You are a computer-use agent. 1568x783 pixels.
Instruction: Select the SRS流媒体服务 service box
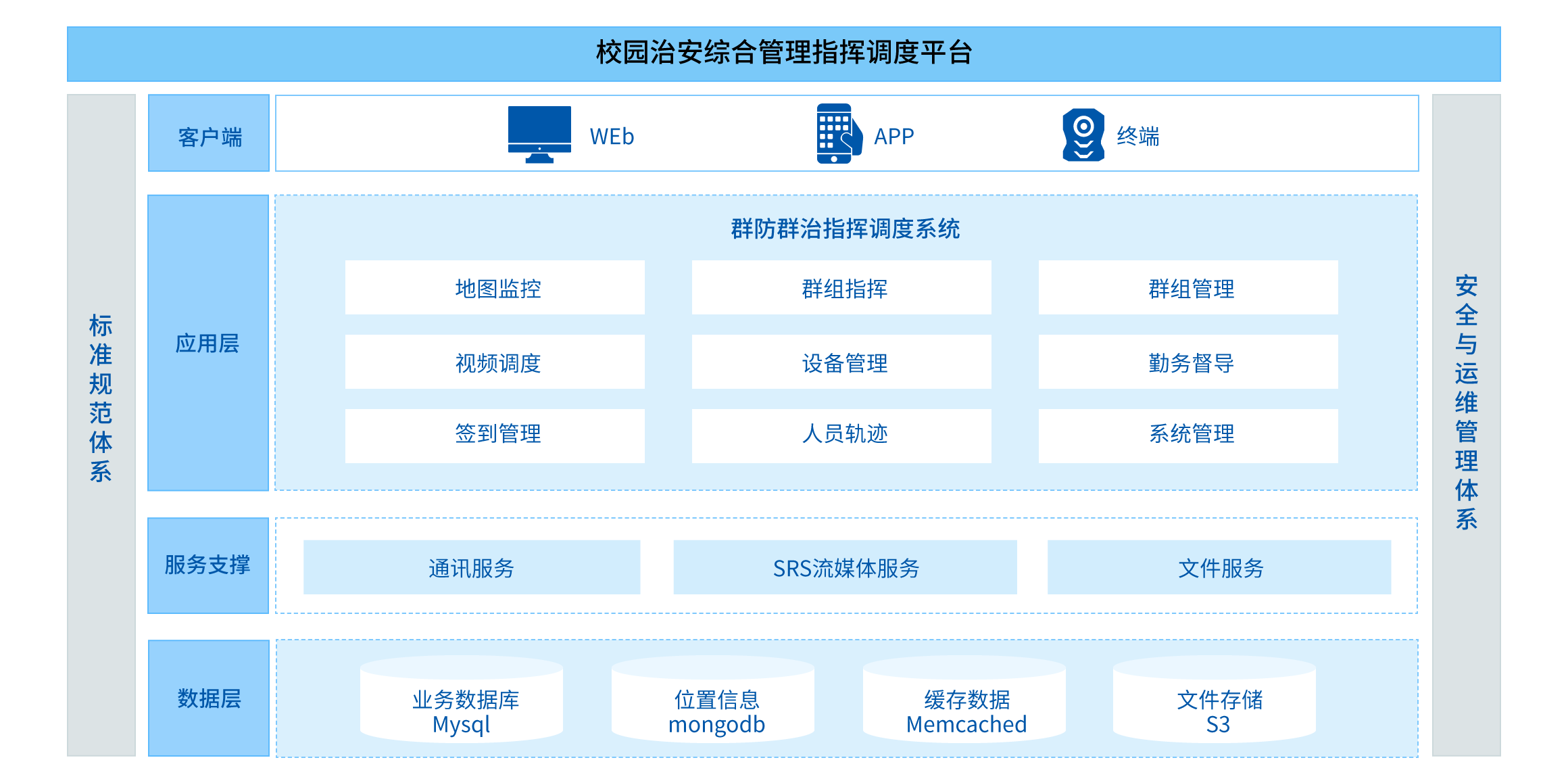pyautogui.click(x=846, y=567)
